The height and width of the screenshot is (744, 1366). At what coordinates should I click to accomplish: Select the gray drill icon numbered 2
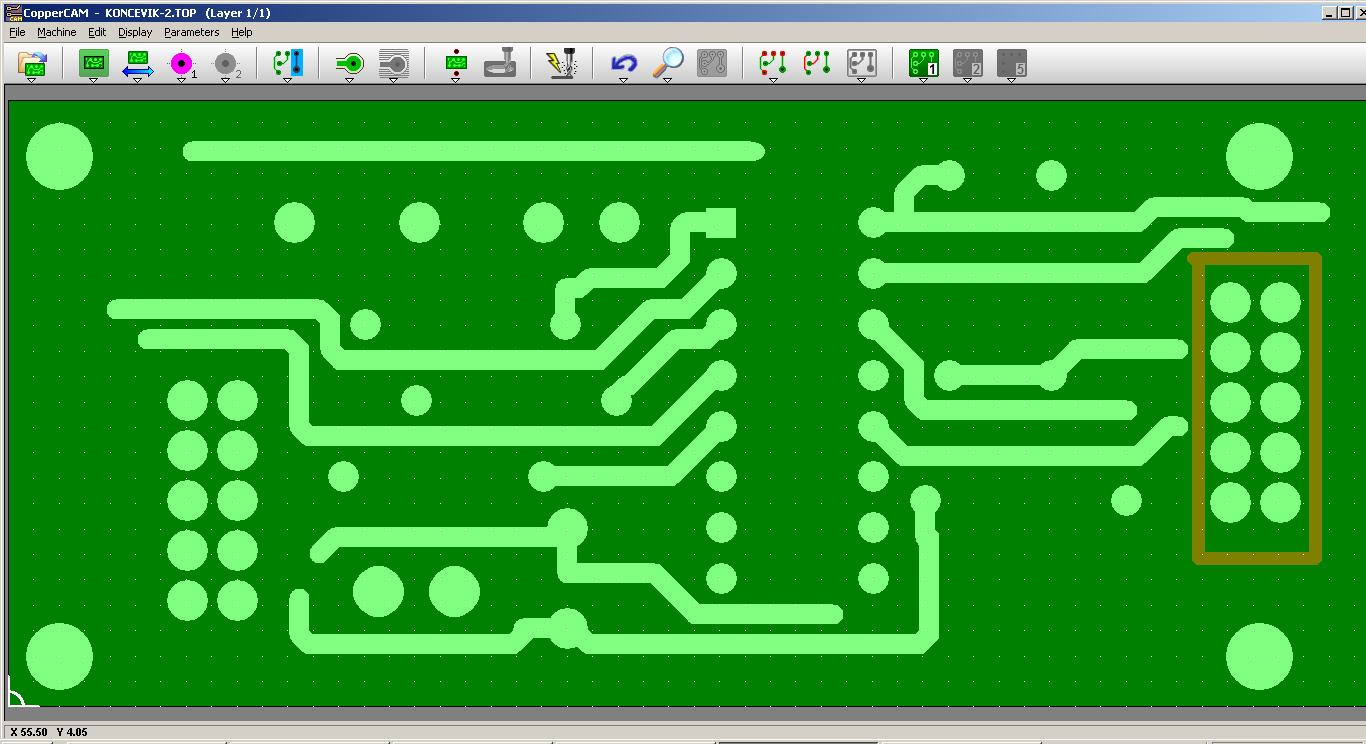(226, 65)
